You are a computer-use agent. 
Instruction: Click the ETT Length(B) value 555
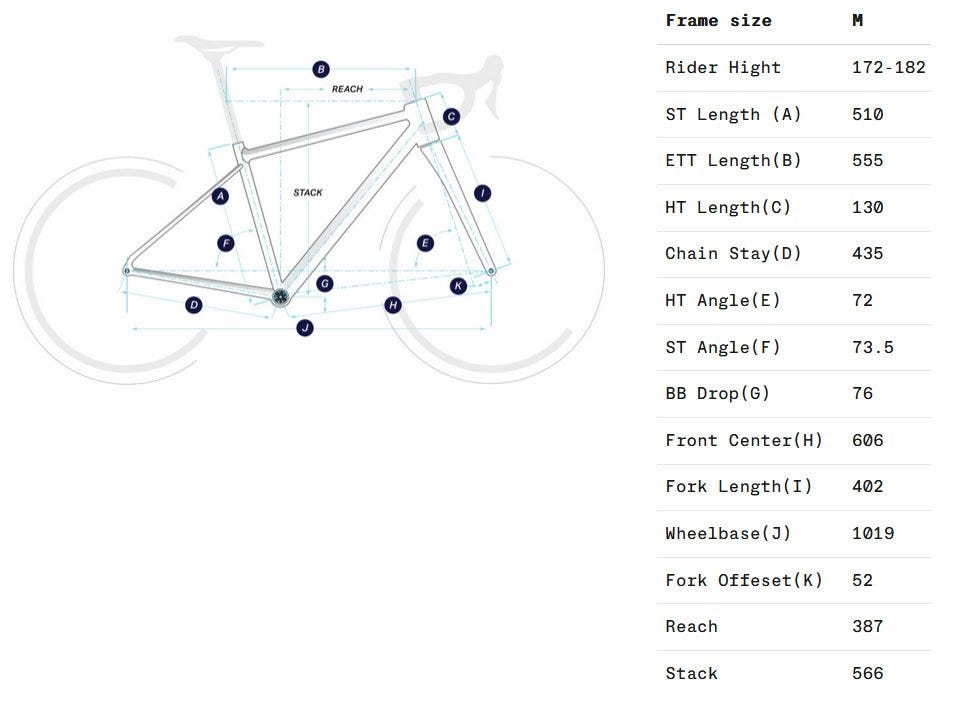pos(867,161)
